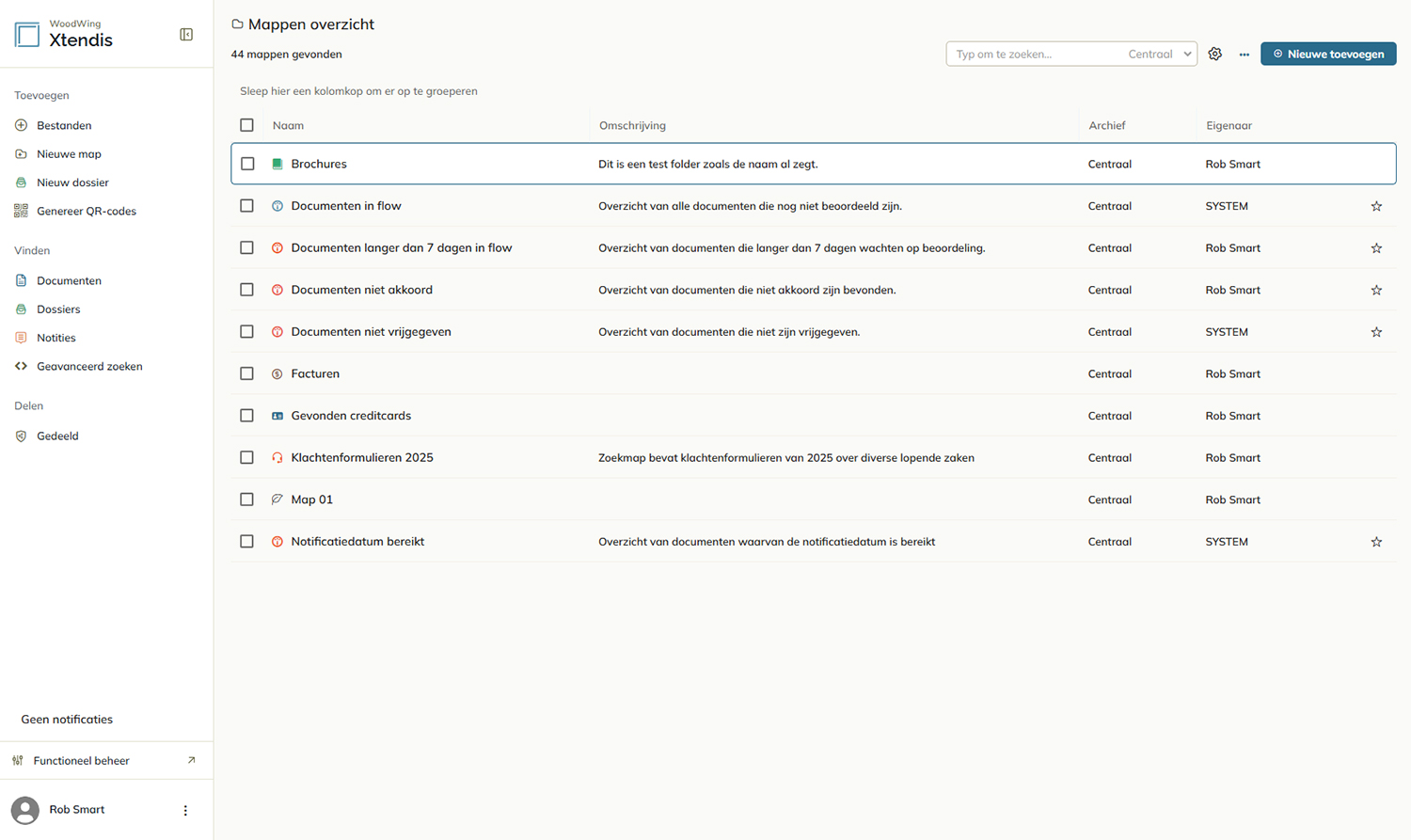Screen dimensions: 1411x840
Task: Star Documenten langer dan 7 dagen folder
Action: coord(1376,248)
